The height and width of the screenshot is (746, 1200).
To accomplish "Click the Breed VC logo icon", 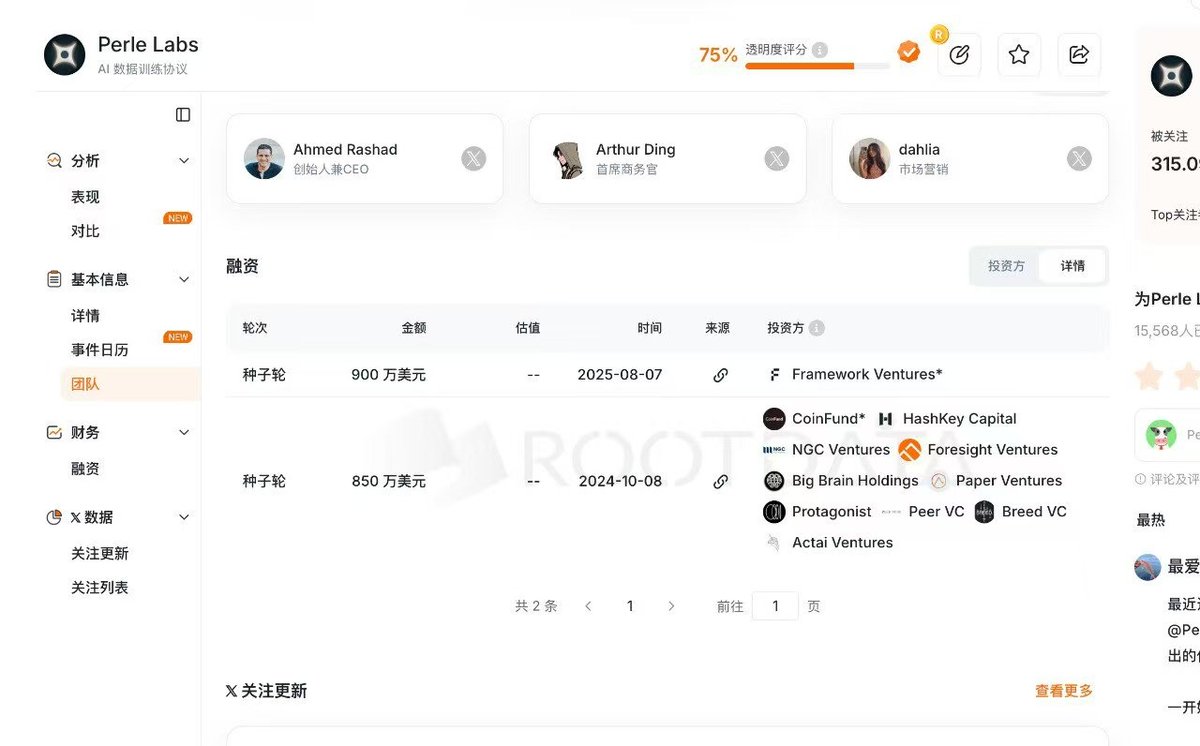I will point(985,512).
